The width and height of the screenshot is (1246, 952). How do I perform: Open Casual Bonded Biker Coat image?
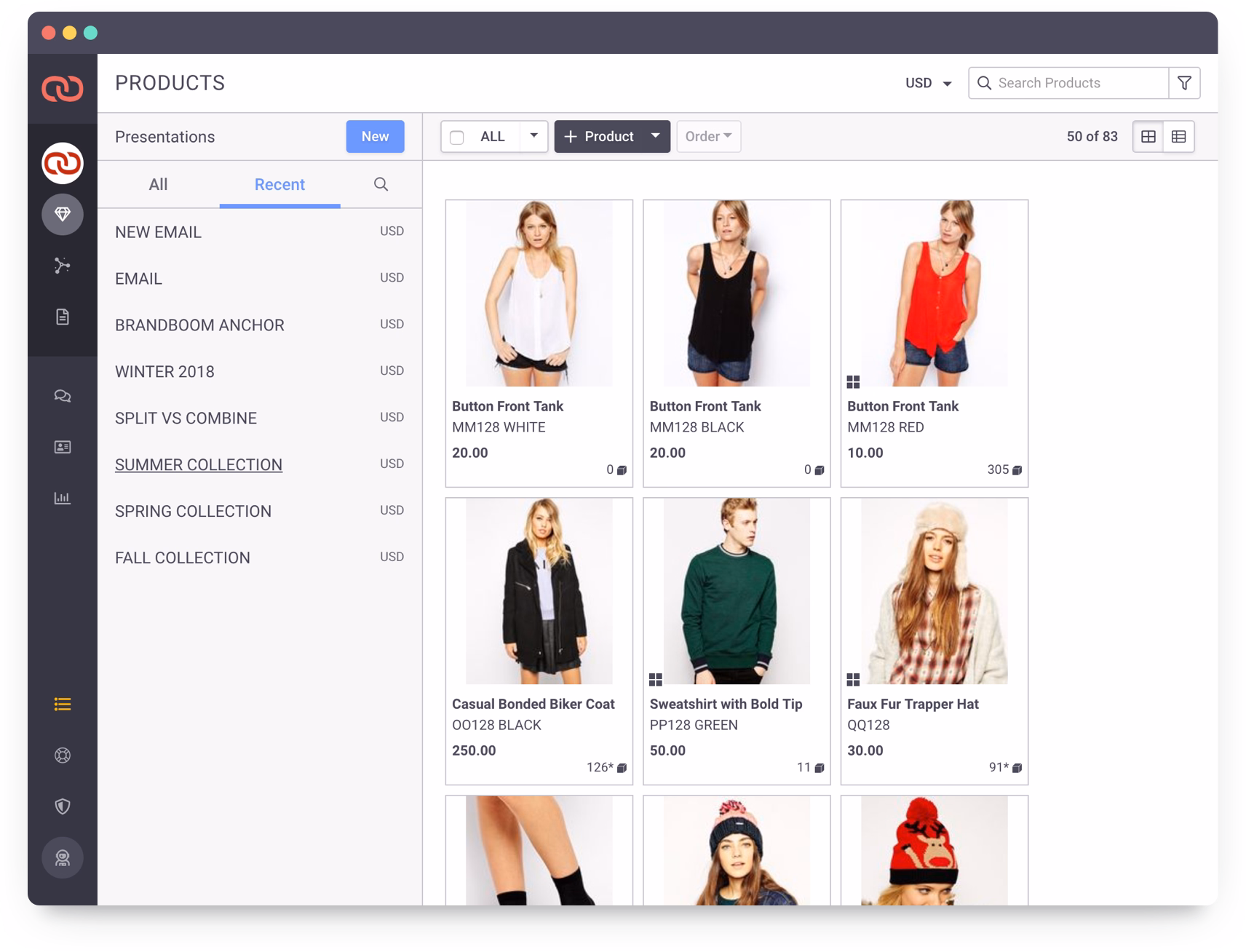539,591
